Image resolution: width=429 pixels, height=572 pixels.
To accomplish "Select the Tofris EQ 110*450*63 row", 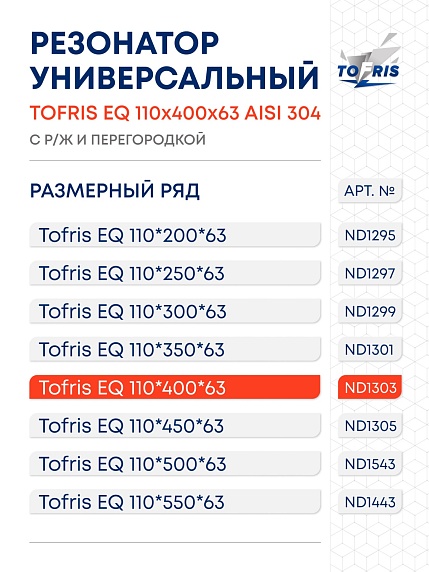I will click(x=175, y=425).
